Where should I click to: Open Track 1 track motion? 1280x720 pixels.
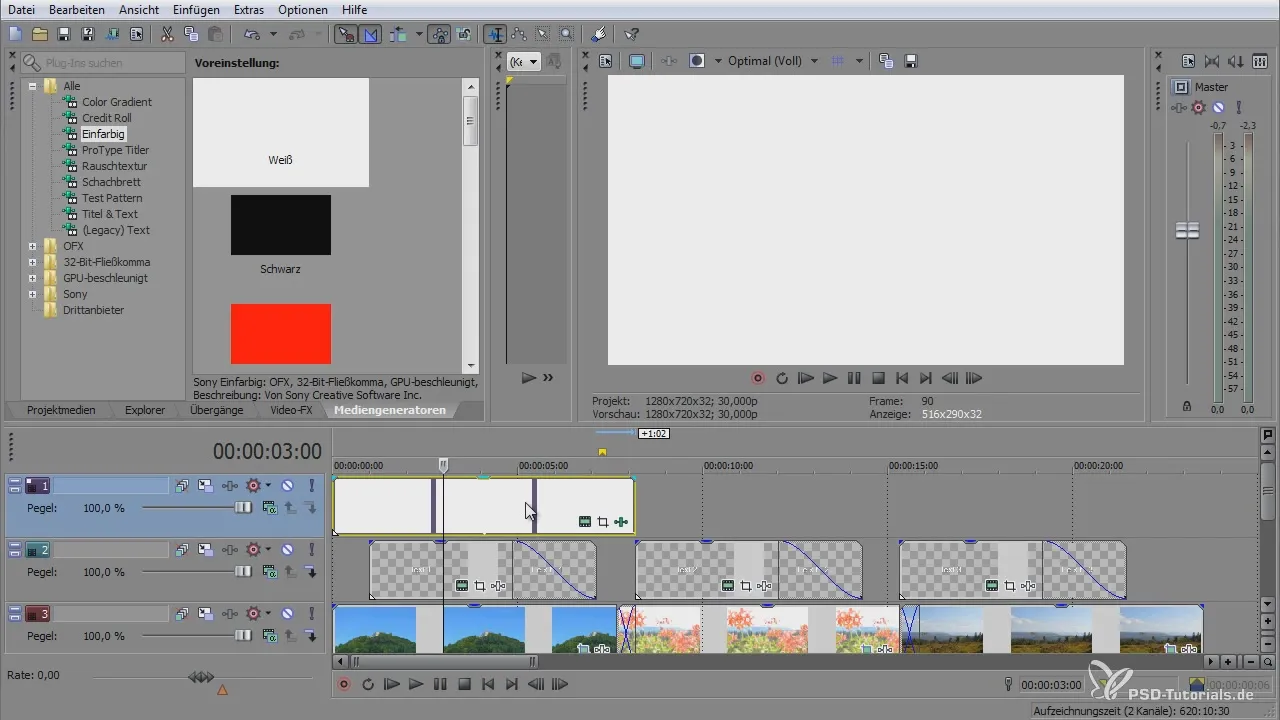tap(205, 486)
